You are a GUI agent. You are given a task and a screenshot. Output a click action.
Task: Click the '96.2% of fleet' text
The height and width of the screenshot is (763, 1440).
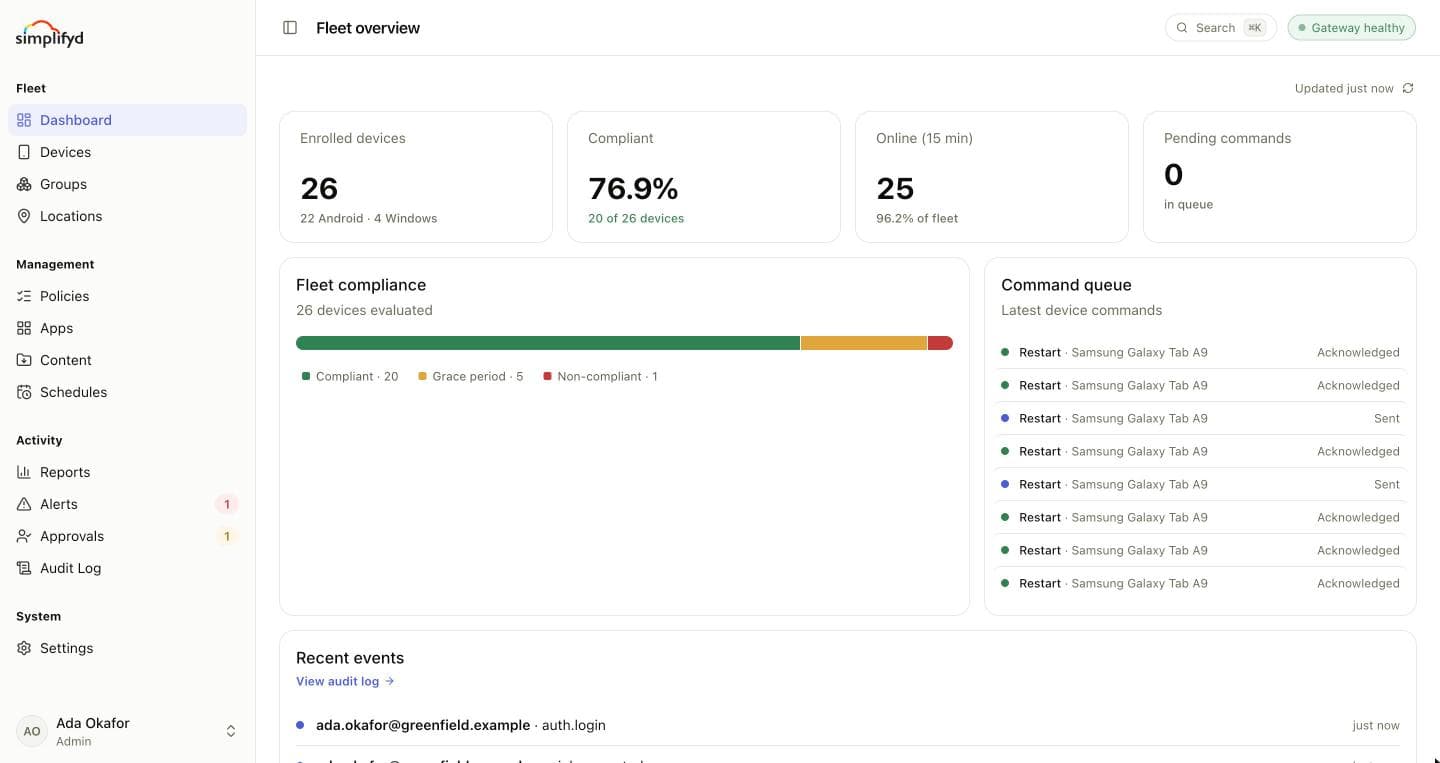click(x=917, y=218)
